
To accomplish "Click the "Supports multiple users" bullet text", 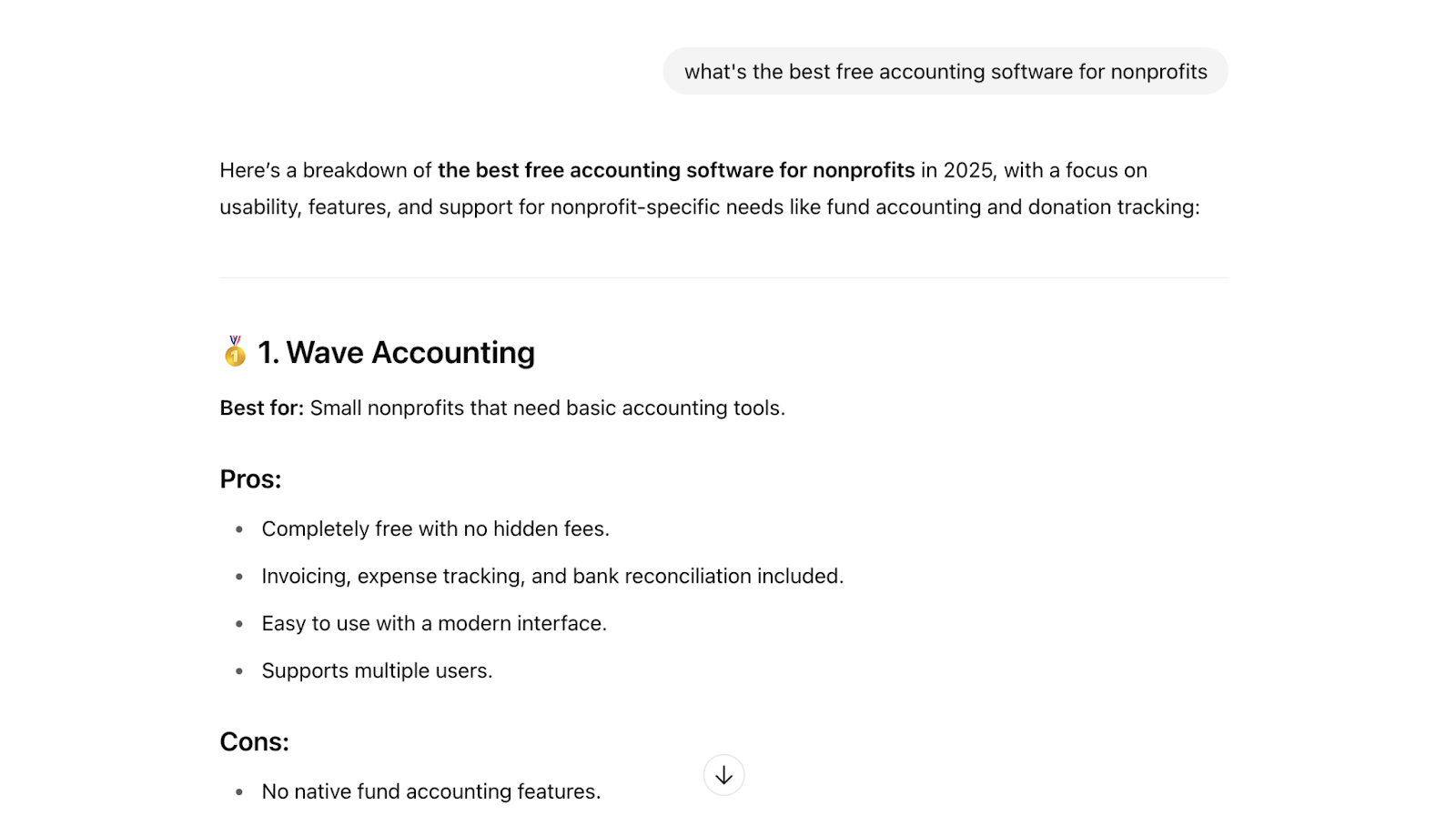I will click(x=377, y=670).
